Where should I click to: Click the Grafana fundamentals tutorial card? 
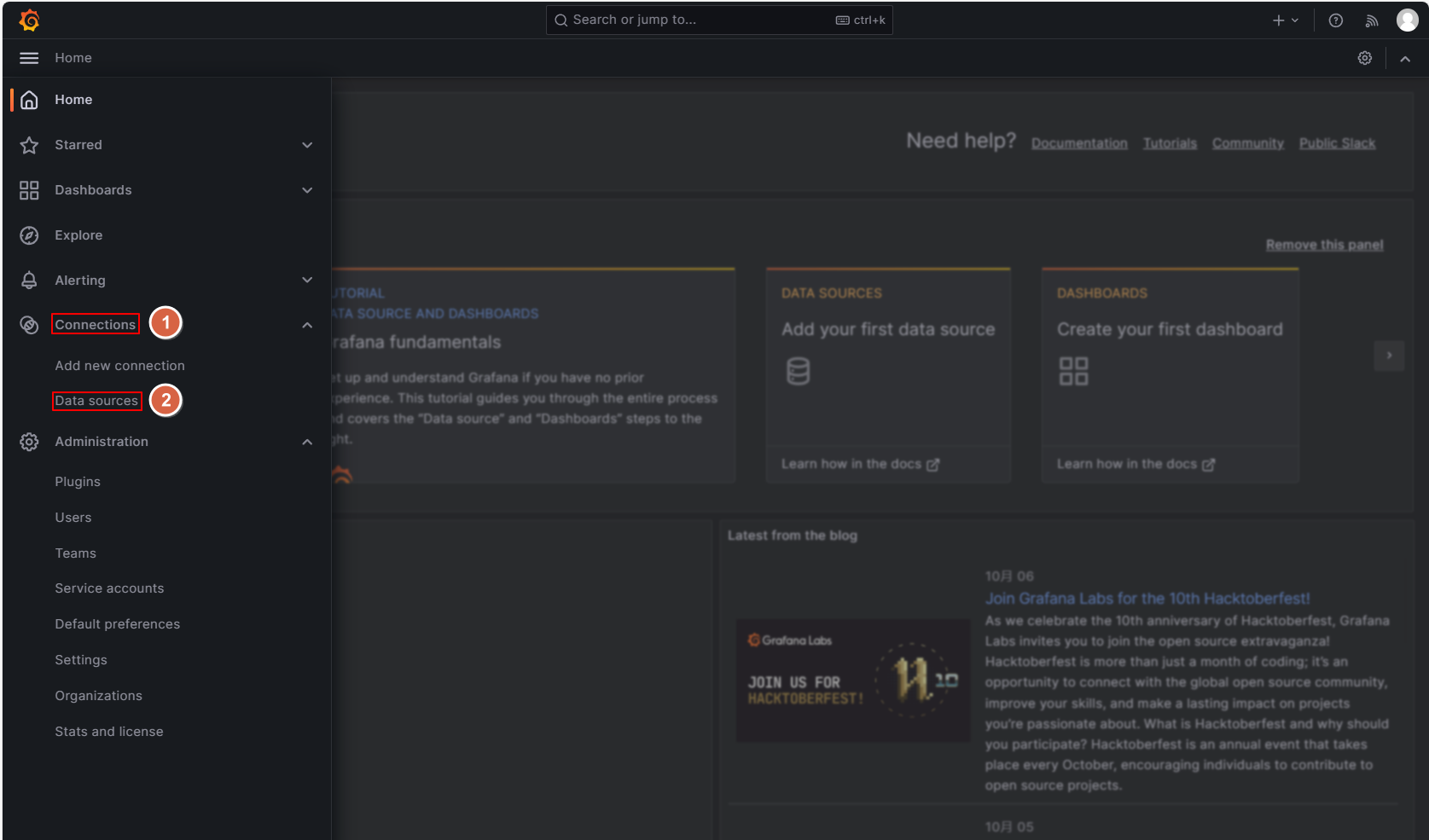click(x=533, y=376)
